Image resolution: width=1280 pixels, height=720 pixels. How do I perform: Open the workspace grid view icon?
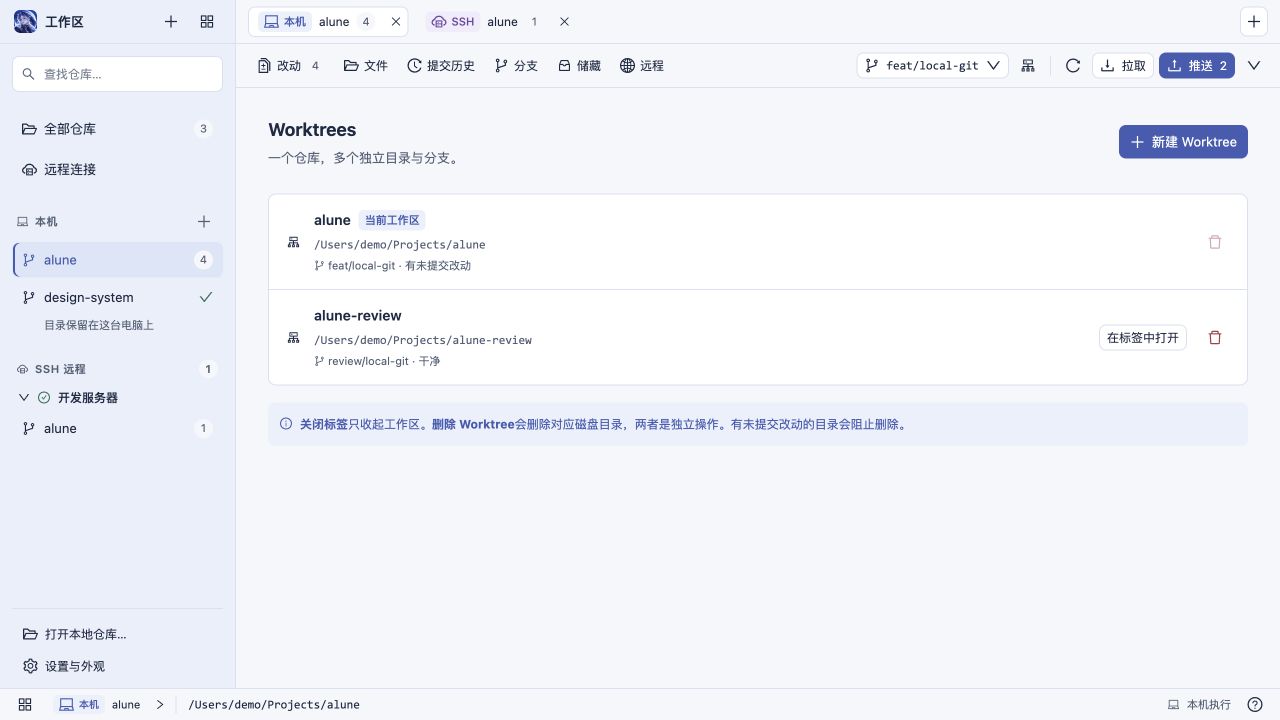207,21
